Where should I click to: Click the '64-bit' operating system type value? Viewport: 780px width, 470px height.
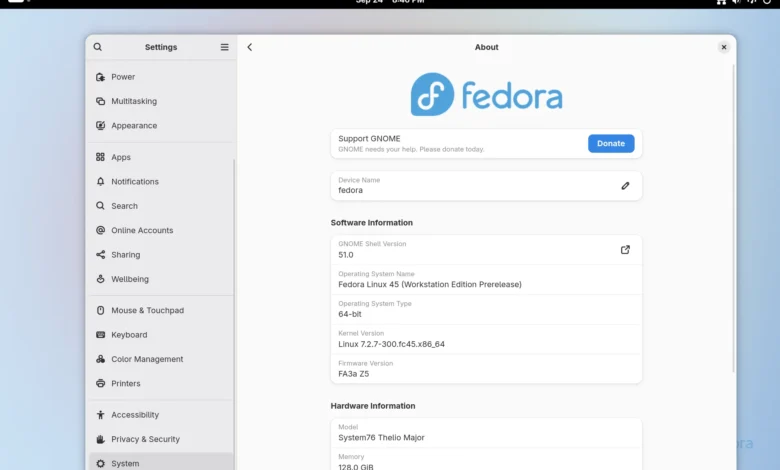pyautogui.click(x=350, y=314)
